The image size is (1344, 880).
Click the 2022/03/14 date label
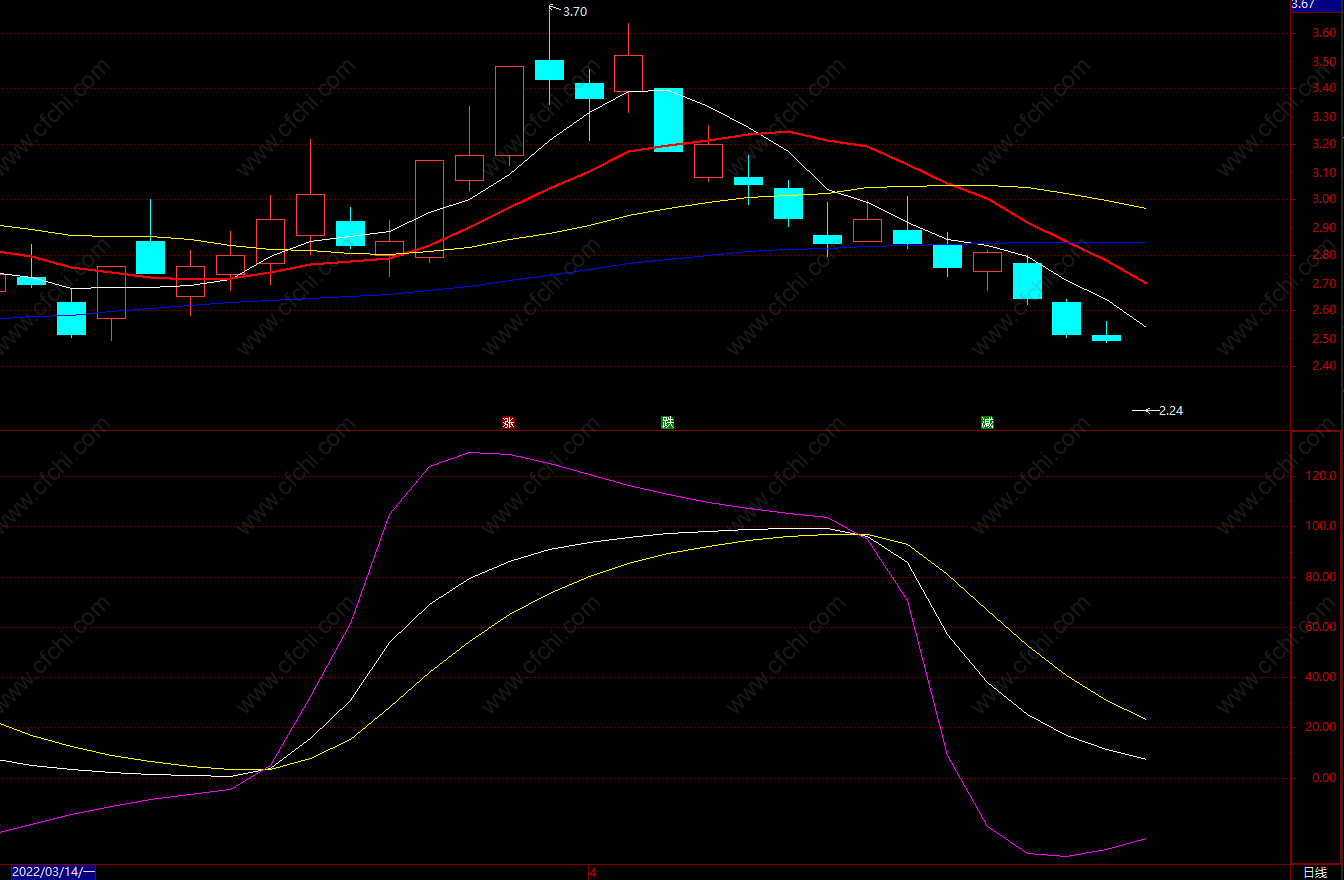(x=54, y=872)
